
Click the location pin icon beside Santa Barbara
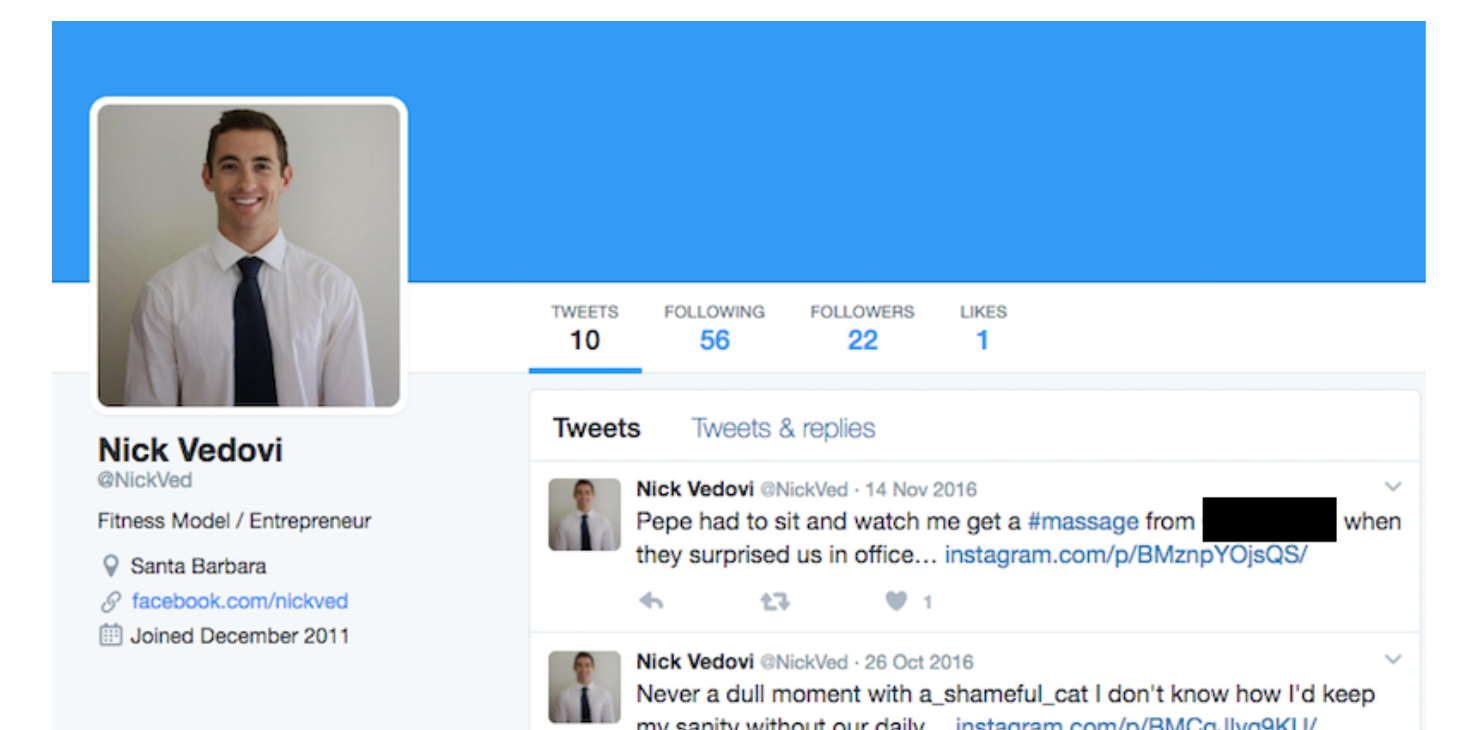[111, 566]
